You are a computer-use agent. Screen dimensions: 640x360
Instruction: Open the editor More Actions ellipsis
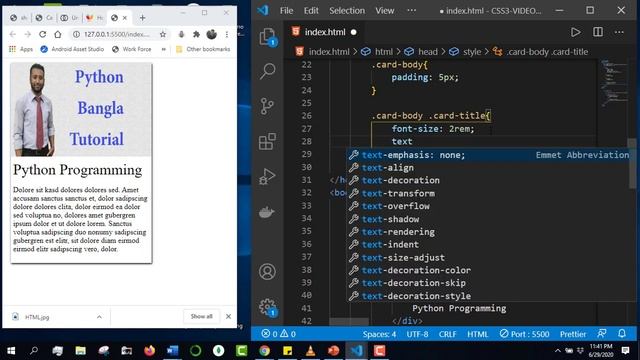[619, 32]
